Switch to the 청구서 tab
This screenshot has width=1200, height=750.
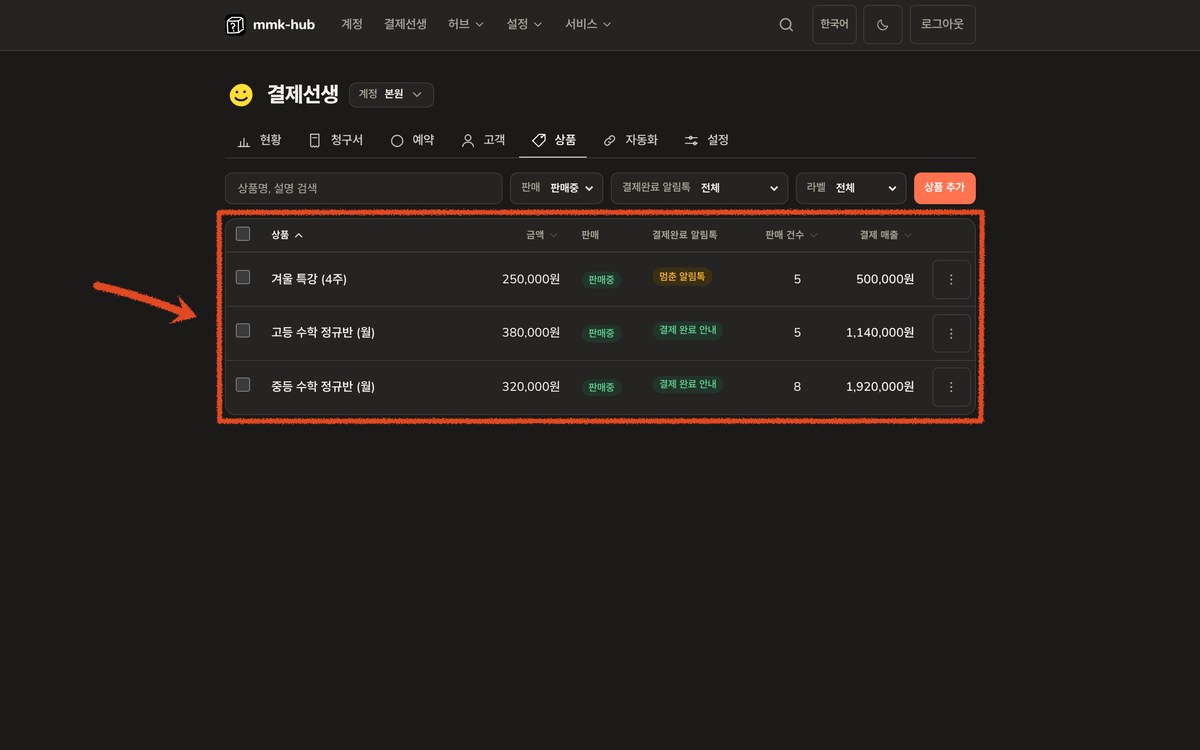[336, 140]
